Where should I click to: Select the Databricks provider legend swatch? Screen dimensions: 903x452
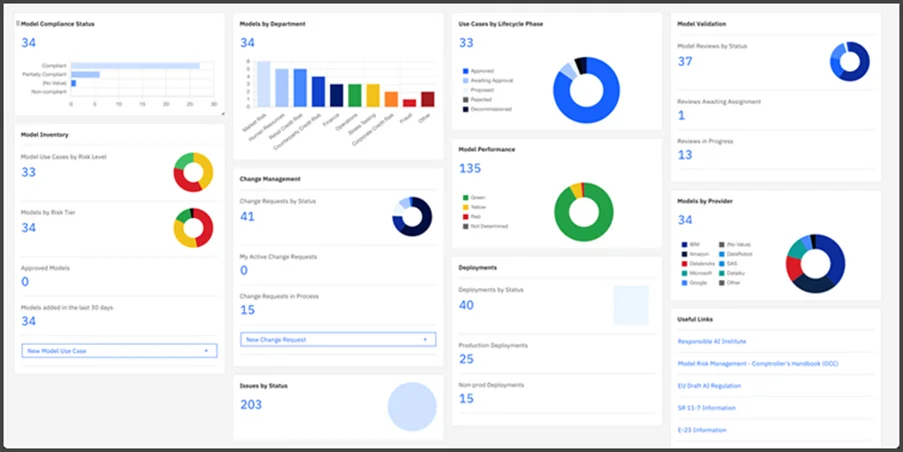684,263
